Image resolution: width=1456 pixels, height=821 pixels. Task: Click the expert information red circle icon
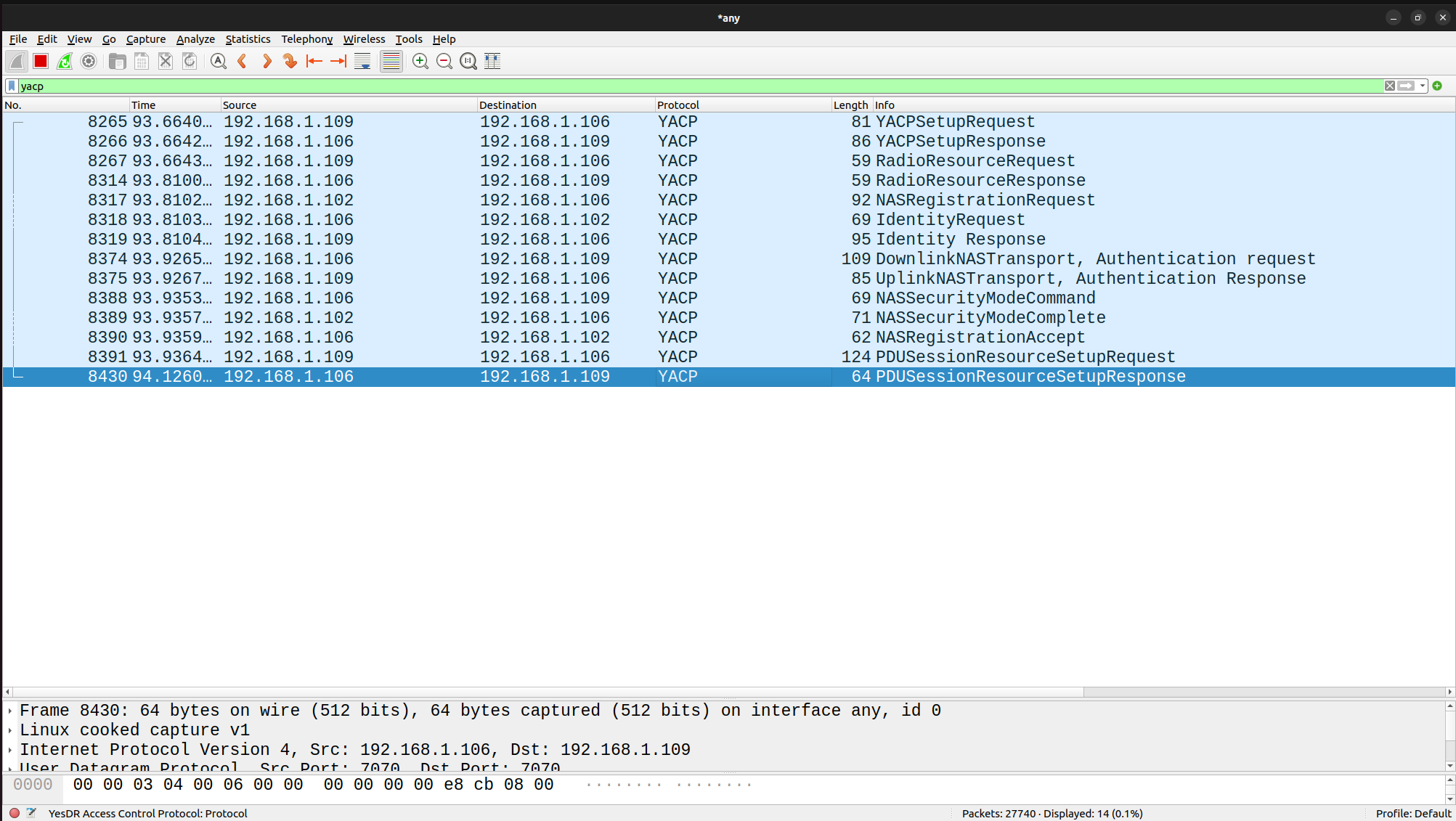point(15,813)
